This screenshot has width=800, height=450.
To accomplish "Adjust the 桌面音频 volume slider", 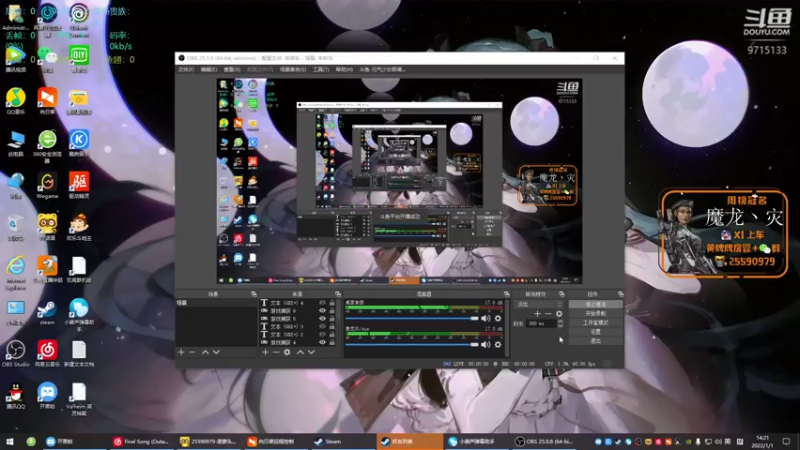I will tap(412, 318).
